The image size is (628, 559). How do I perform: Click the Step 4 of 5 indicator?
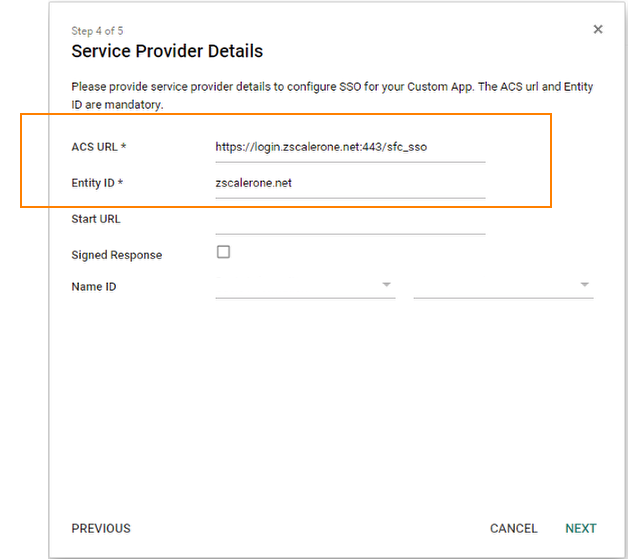[x=97, y=31]
